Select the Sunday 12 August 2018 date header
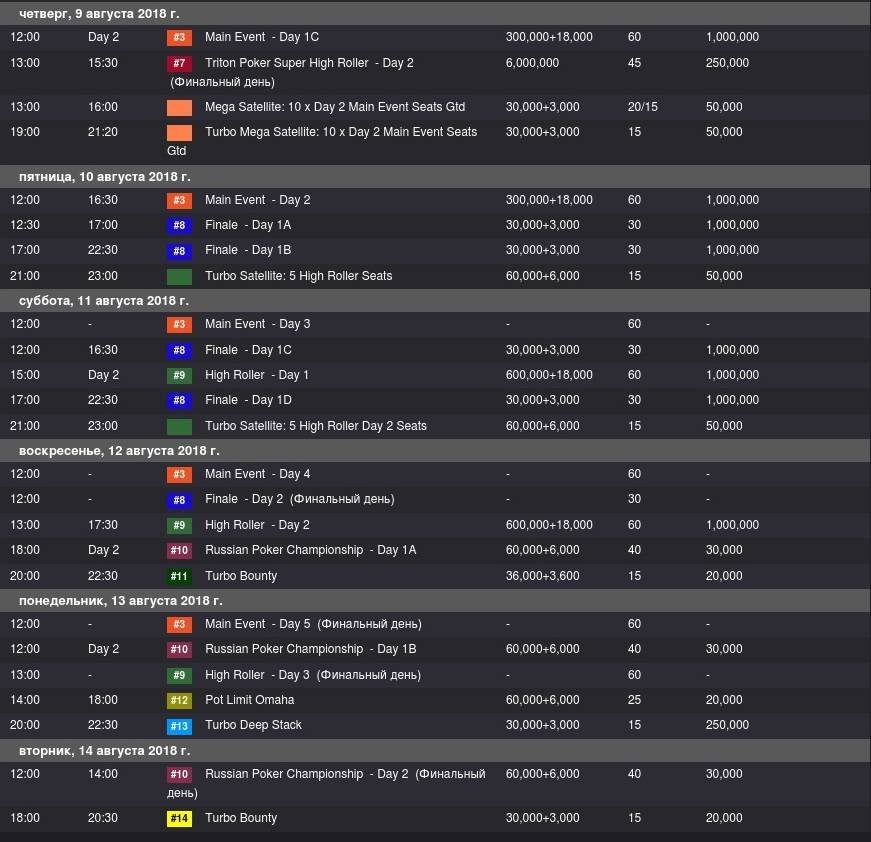Screen dimensions: 871x842 [119, 451]
